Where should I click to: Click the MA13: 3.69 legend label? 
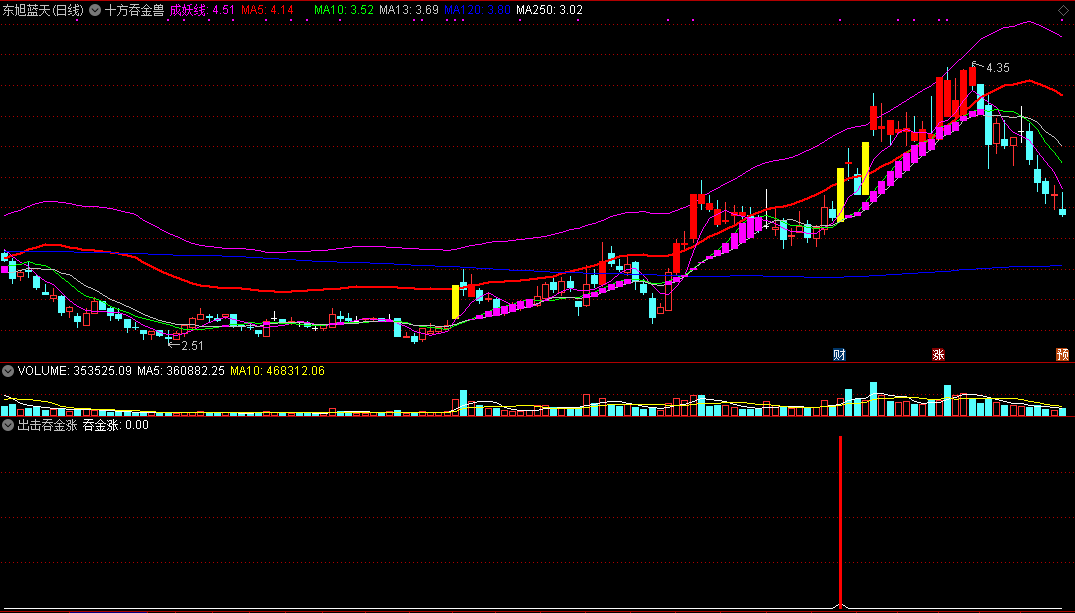(409, 10)
